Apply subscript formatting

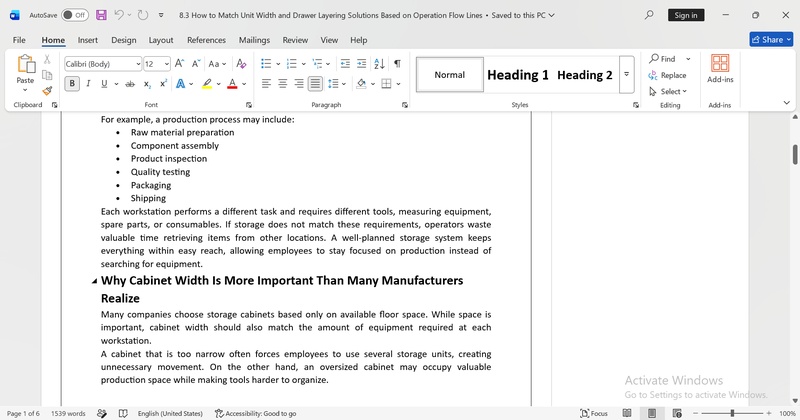[x=147, y=84]
